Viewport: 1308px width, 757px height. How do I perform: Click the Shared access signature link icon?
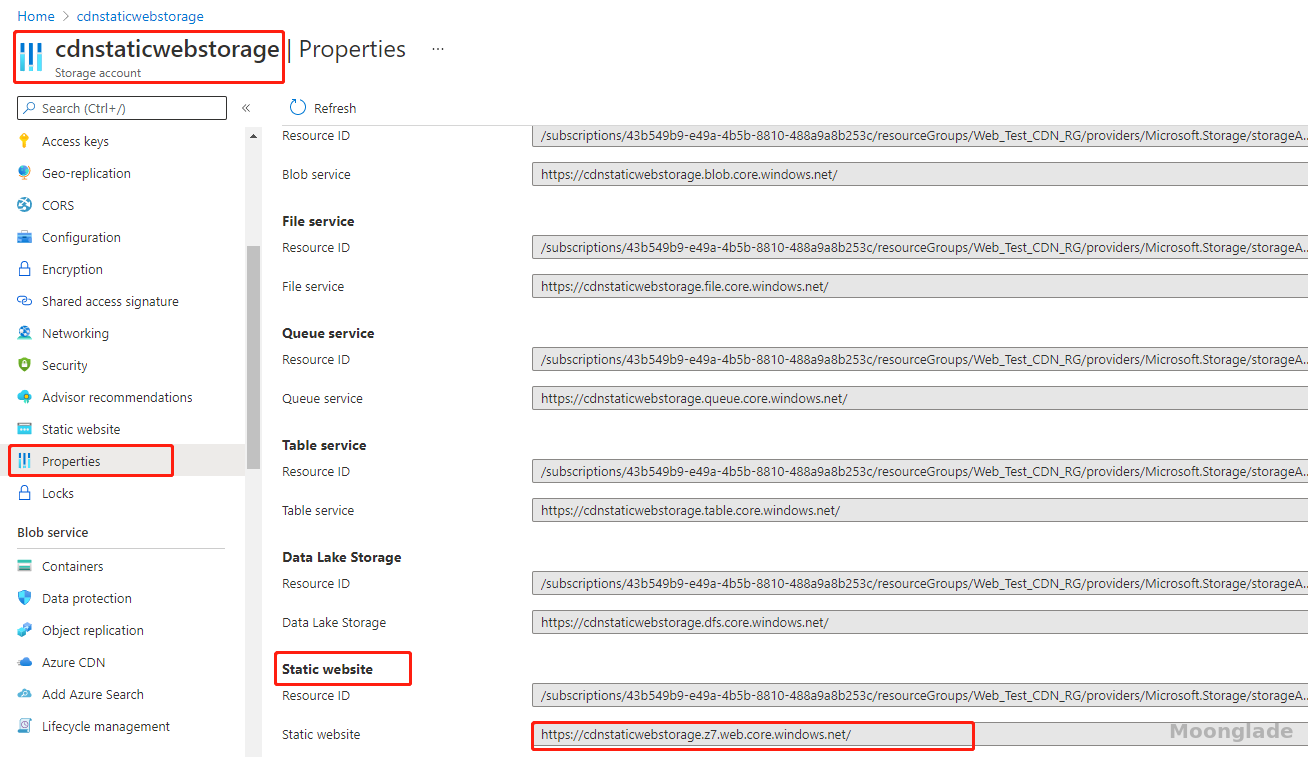point(25,301)
